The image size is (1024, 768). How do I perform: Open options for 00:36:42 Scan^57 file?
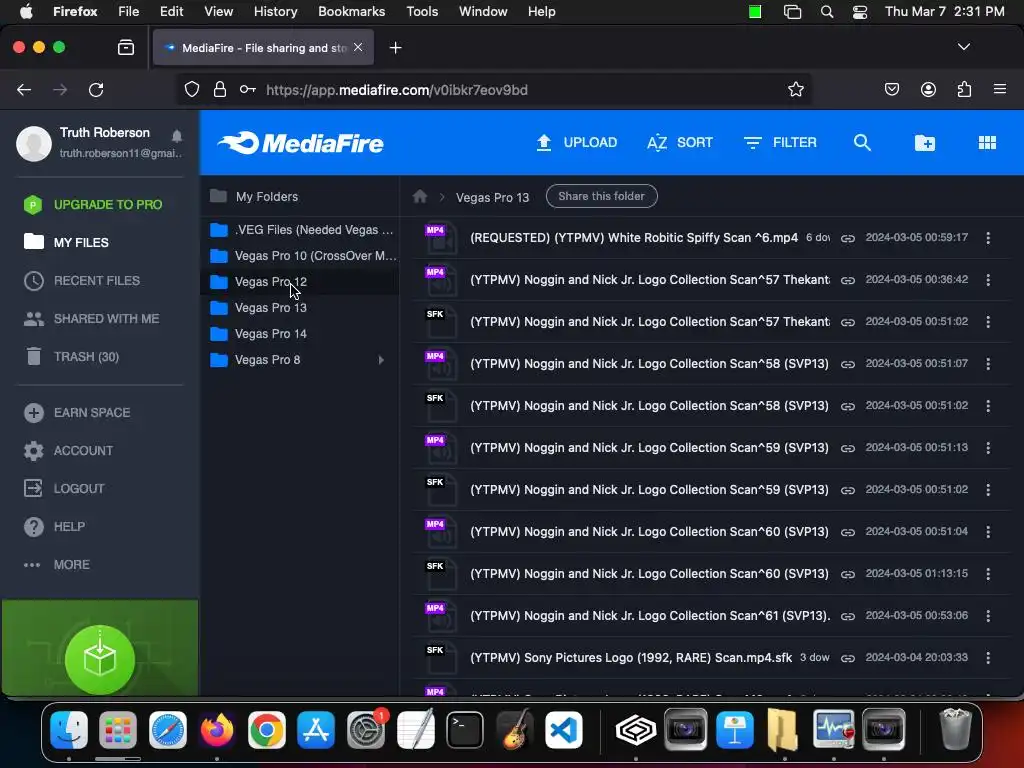[x=987, y=280]
